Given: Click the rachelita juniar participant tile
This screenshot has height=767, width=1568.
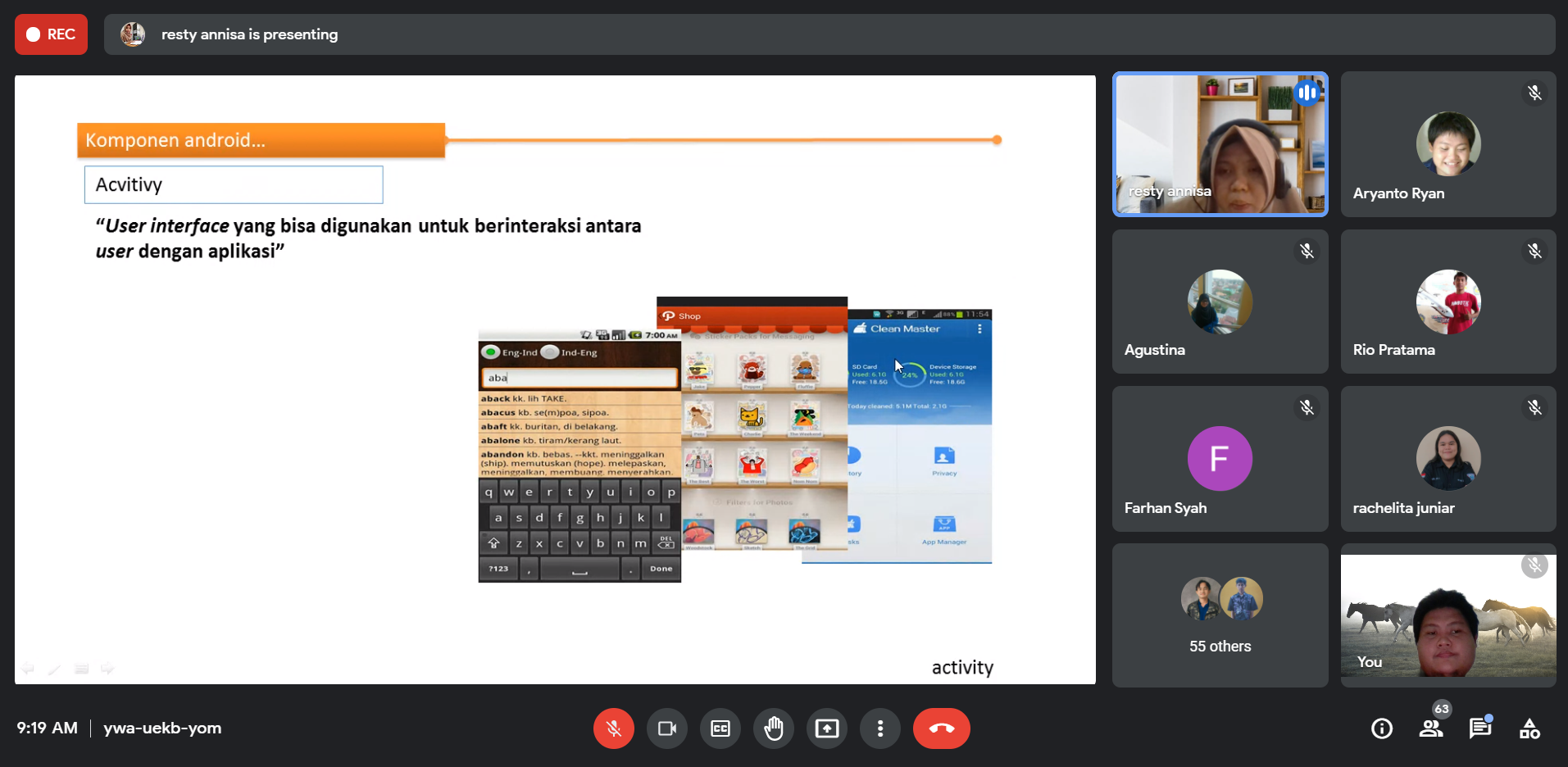Looking at the screenshot, I should pos(1448,459).
